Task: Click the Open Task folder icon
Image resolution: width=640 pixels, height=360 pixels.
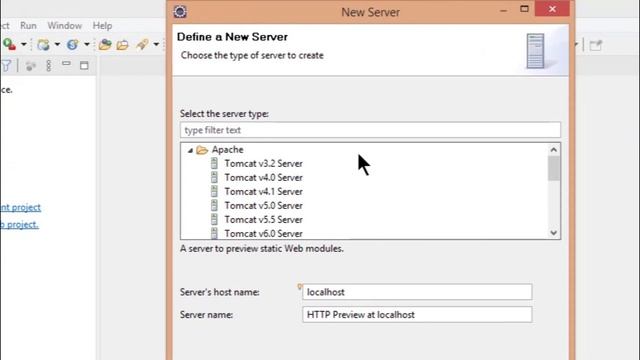Action: (x=122, y=44)
